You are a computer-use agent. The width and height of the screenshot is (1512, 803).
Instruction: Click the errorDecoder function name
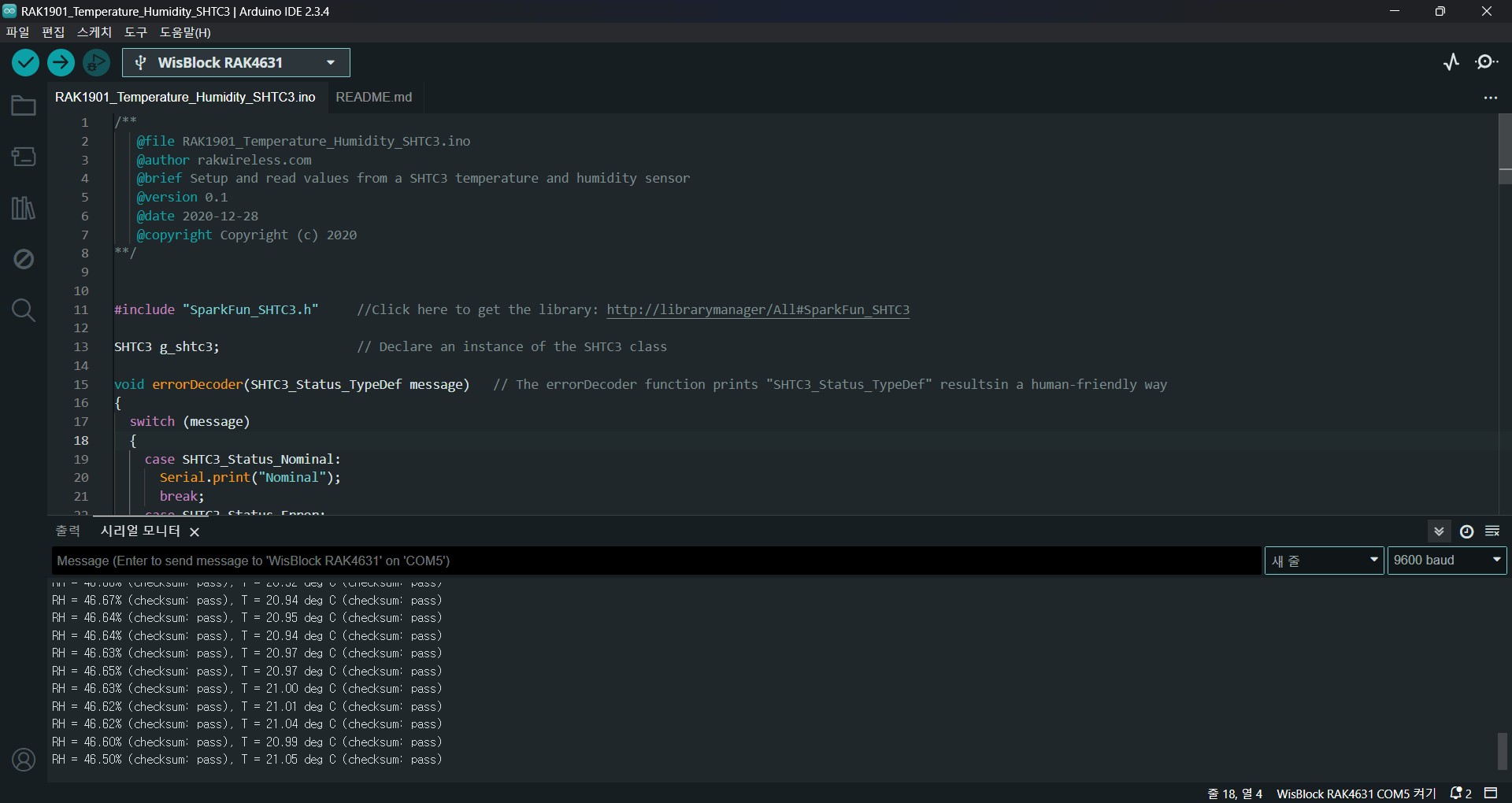pos(198,385)
